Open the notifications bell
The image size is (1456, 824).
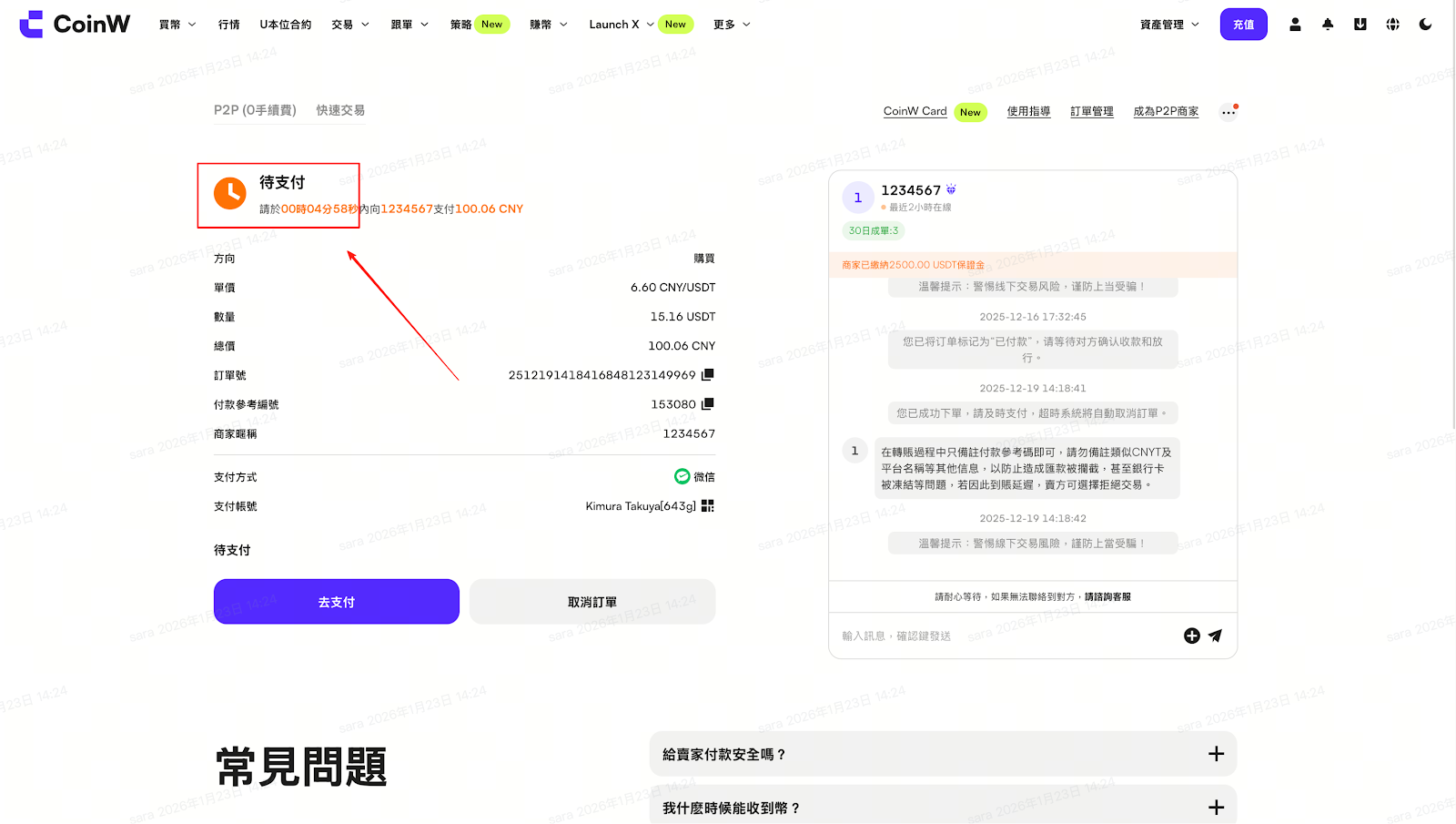click(x=1328, y=25)
